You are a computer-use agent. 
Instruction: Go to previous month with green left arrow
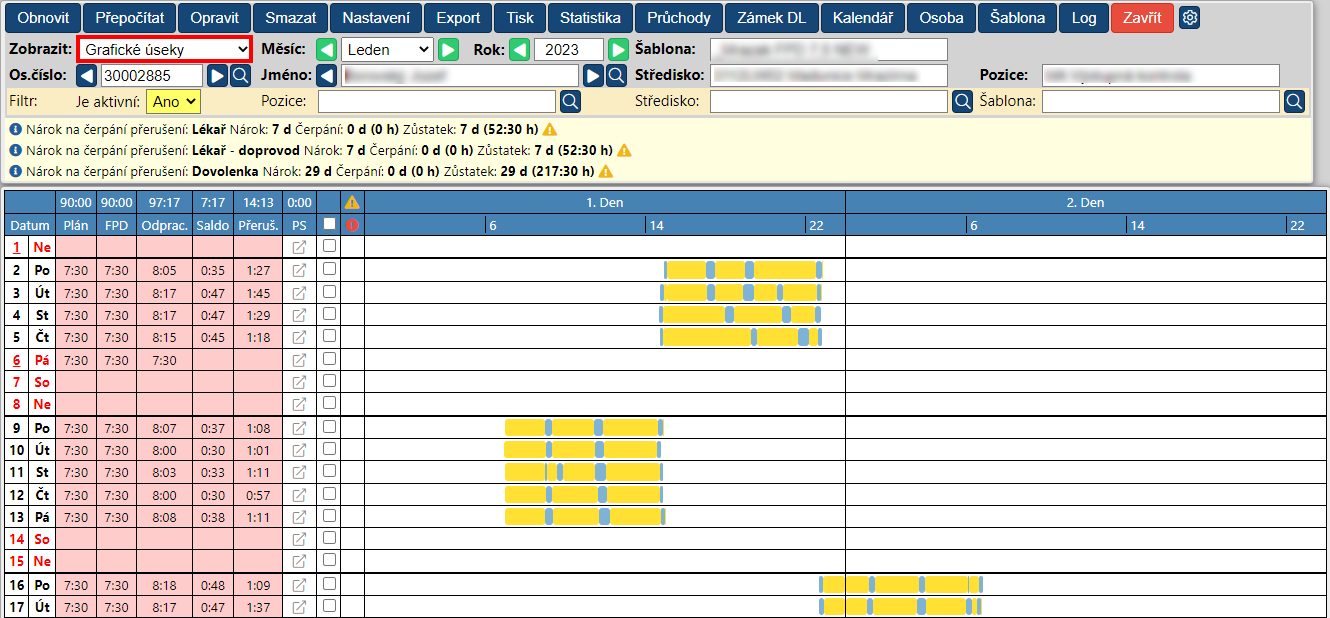pyautogui.click(x=327, y=49)
